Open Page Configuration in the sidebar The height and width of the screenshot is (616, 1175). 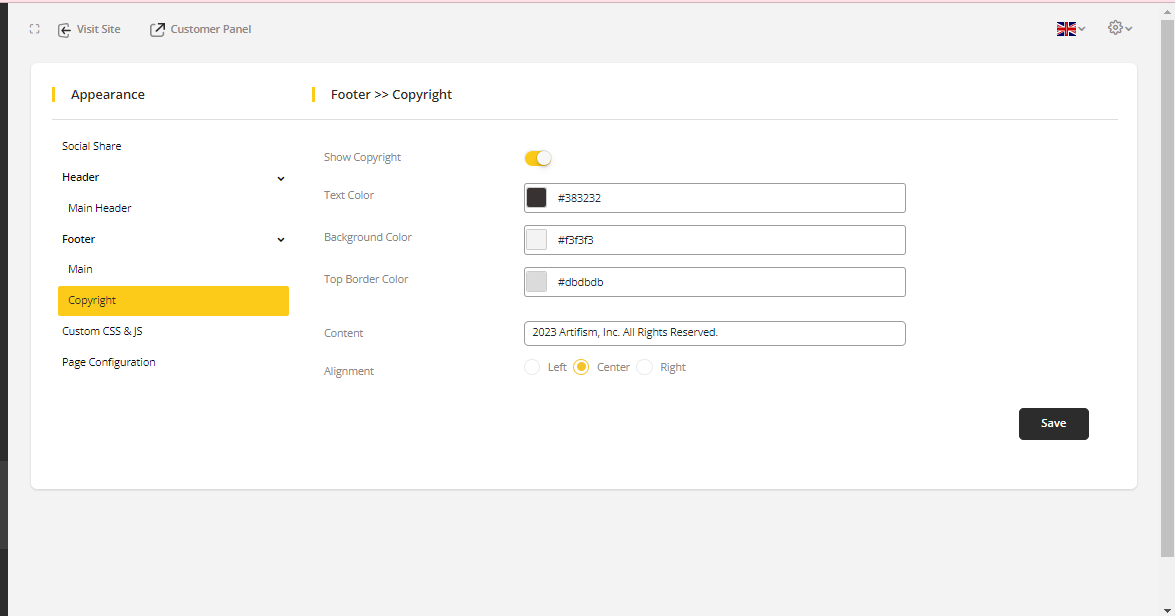click(109, 362)
